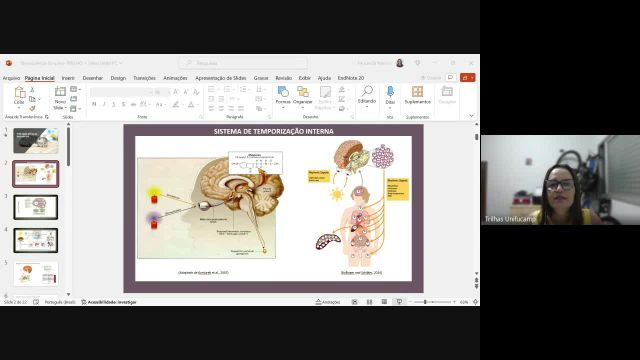This screenshot has height=360, width=640.
Task: Start Ditar dictation microphone
Action: point(390,96)
